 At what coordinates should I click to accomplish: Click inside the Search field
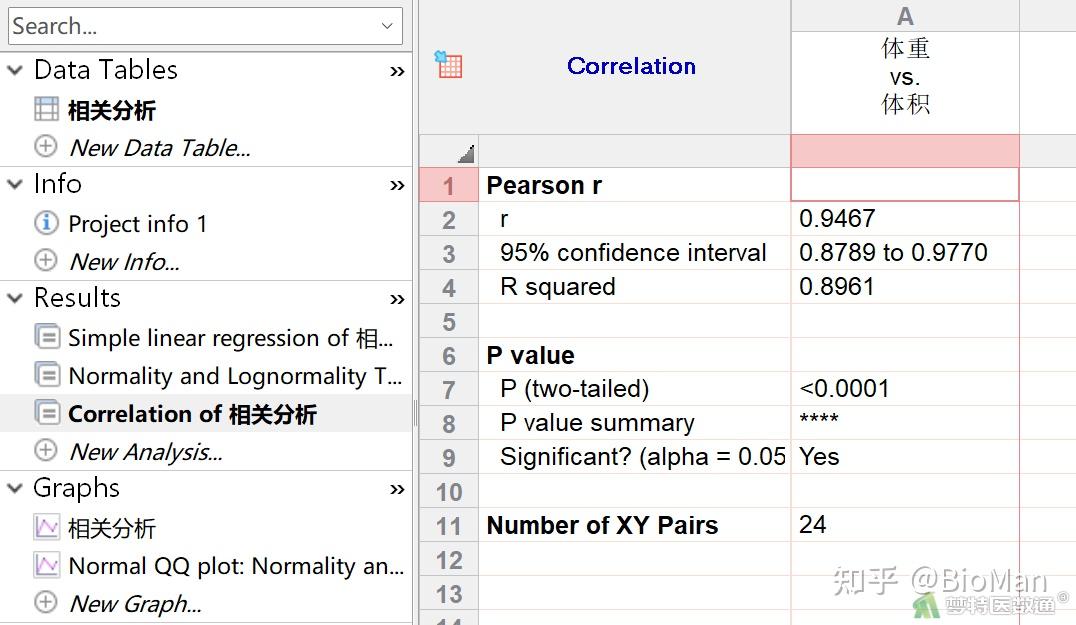pyautogui.click(x=150, y=25)
